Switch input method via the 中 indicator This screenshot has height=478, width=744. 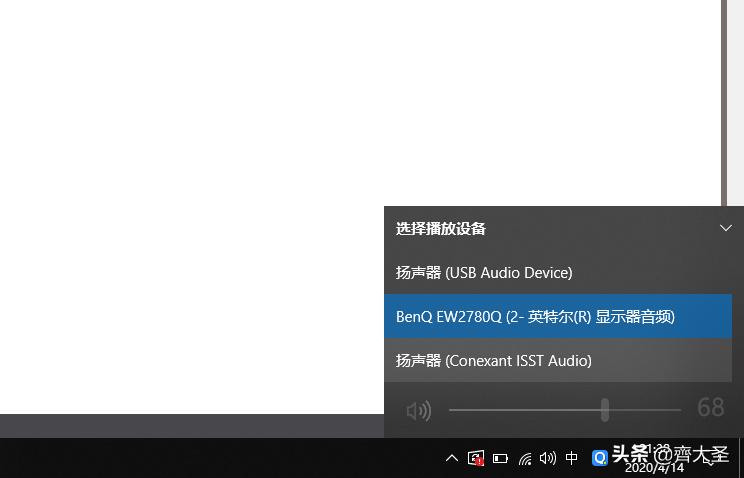click(x=572, y=458)
